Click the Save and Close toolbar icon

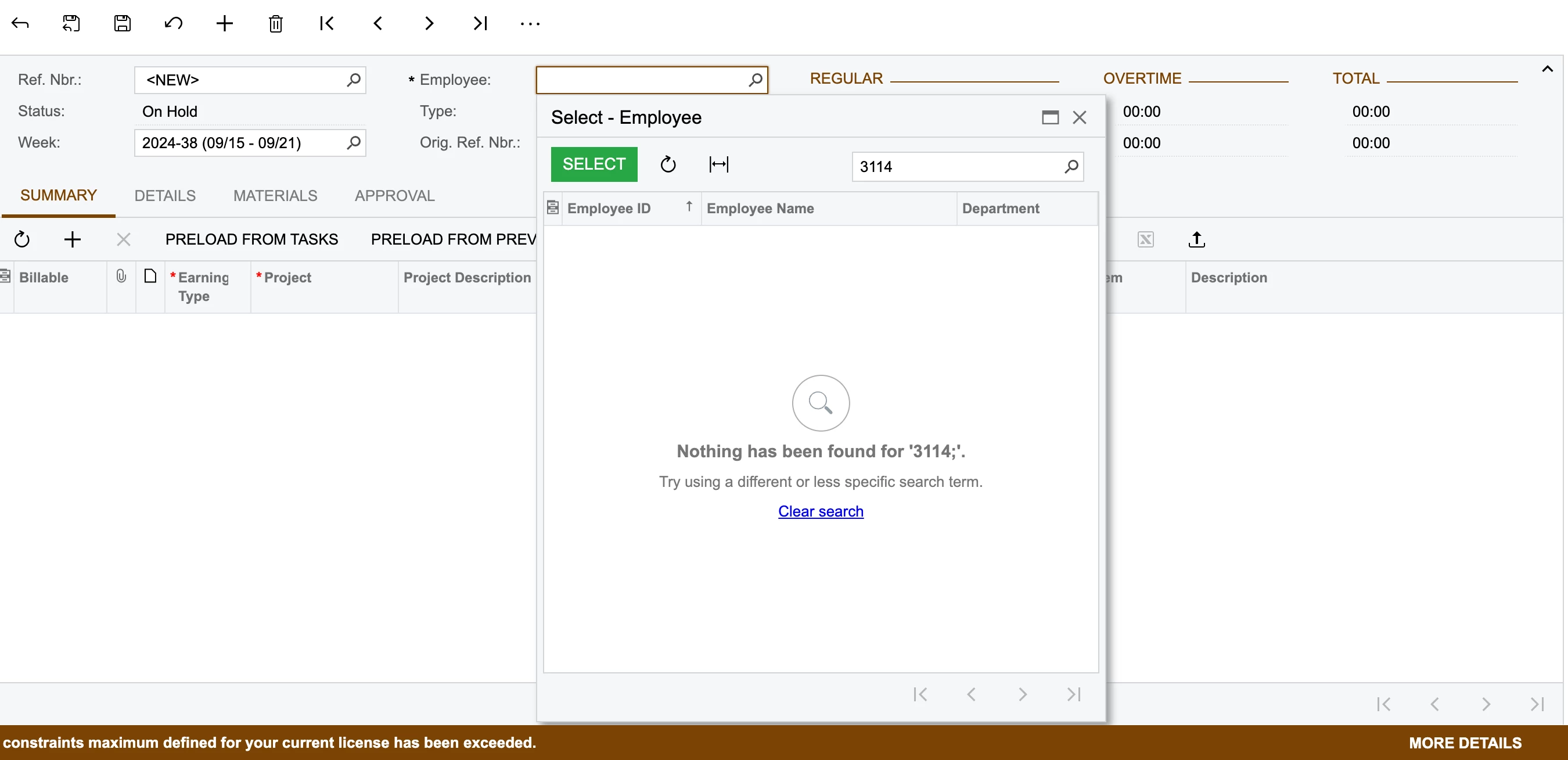point(71,23)
